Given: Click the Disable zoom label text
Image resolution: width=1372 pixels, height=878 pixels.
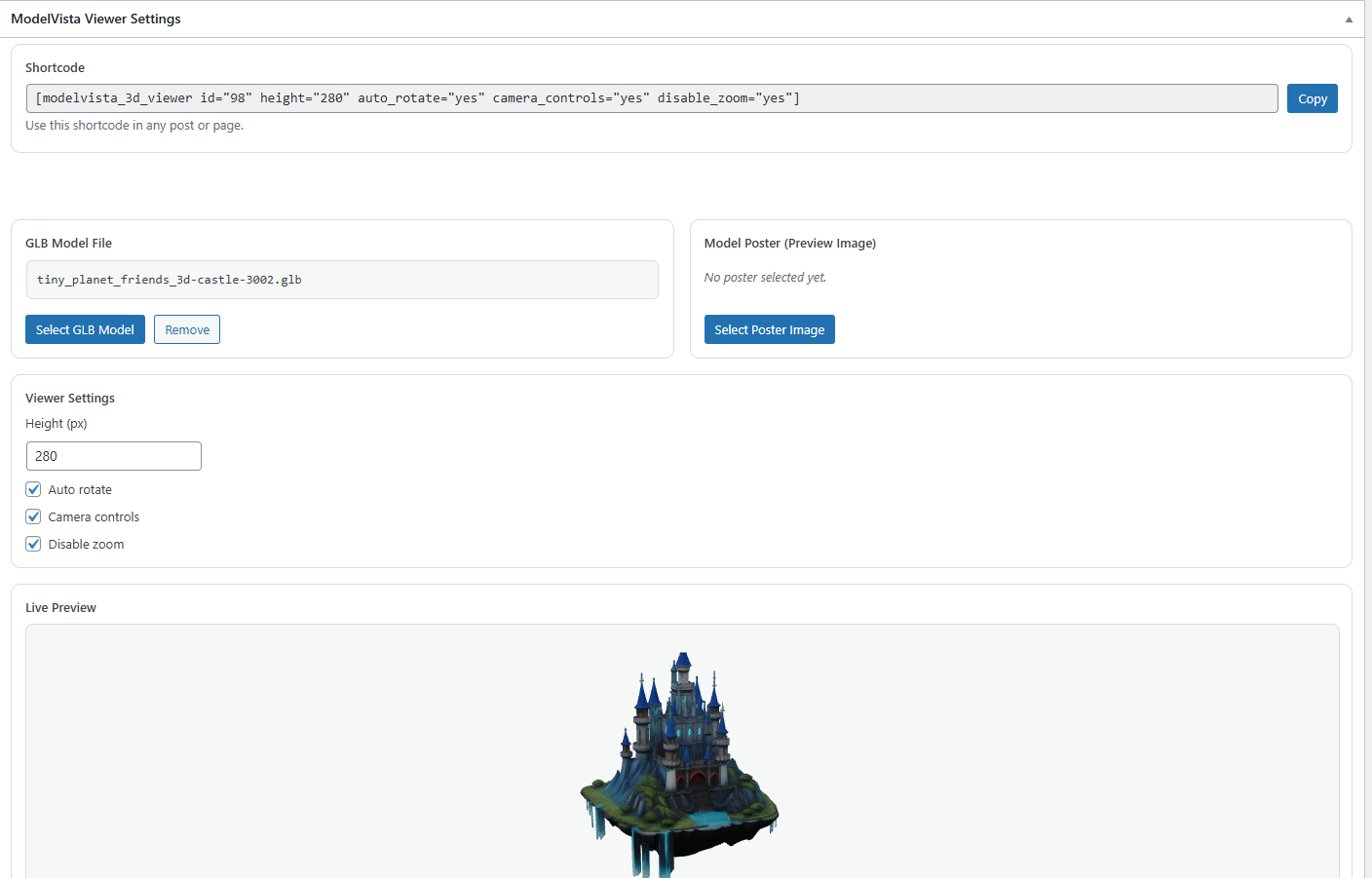Looking at the screenshot, I should coord(86,544).
